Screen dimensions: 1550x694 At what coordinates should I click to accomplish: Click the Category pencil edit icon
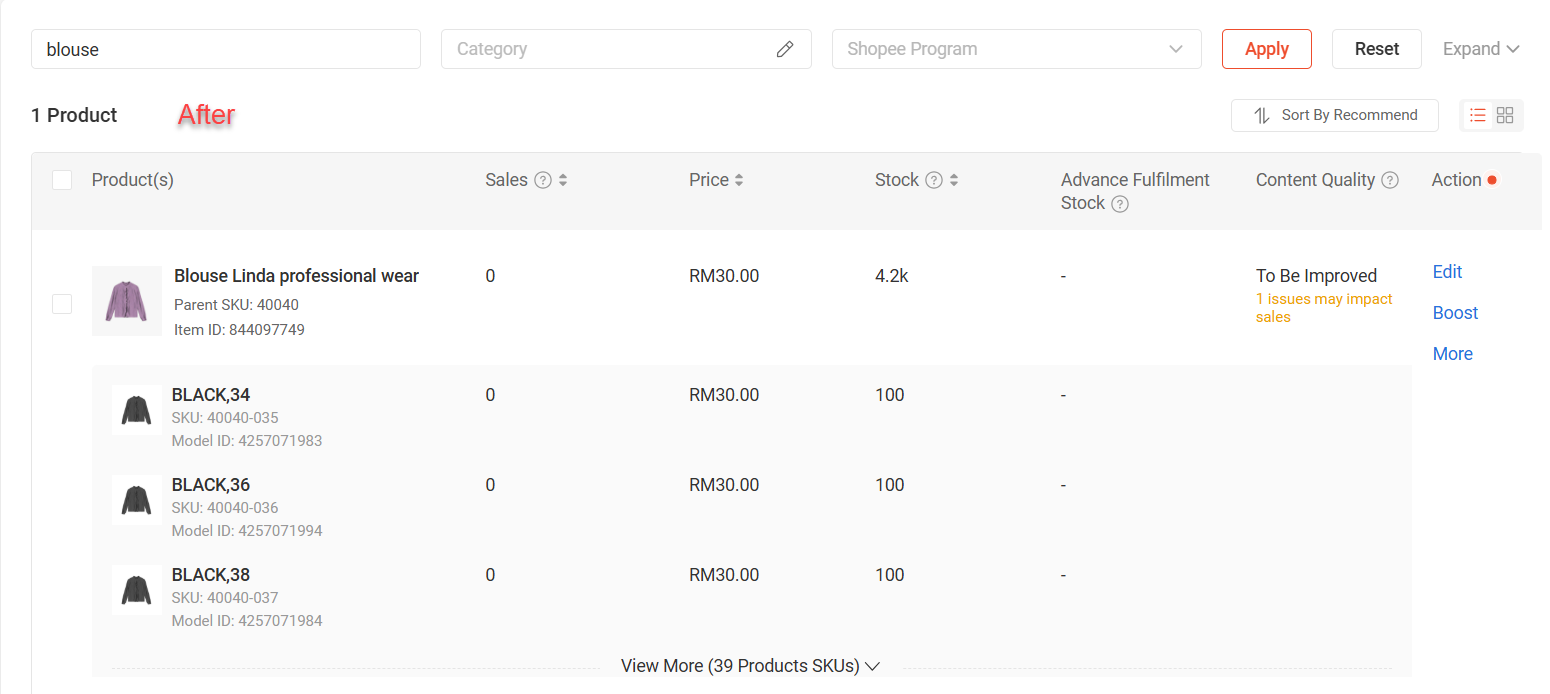(x=785, y=49)
